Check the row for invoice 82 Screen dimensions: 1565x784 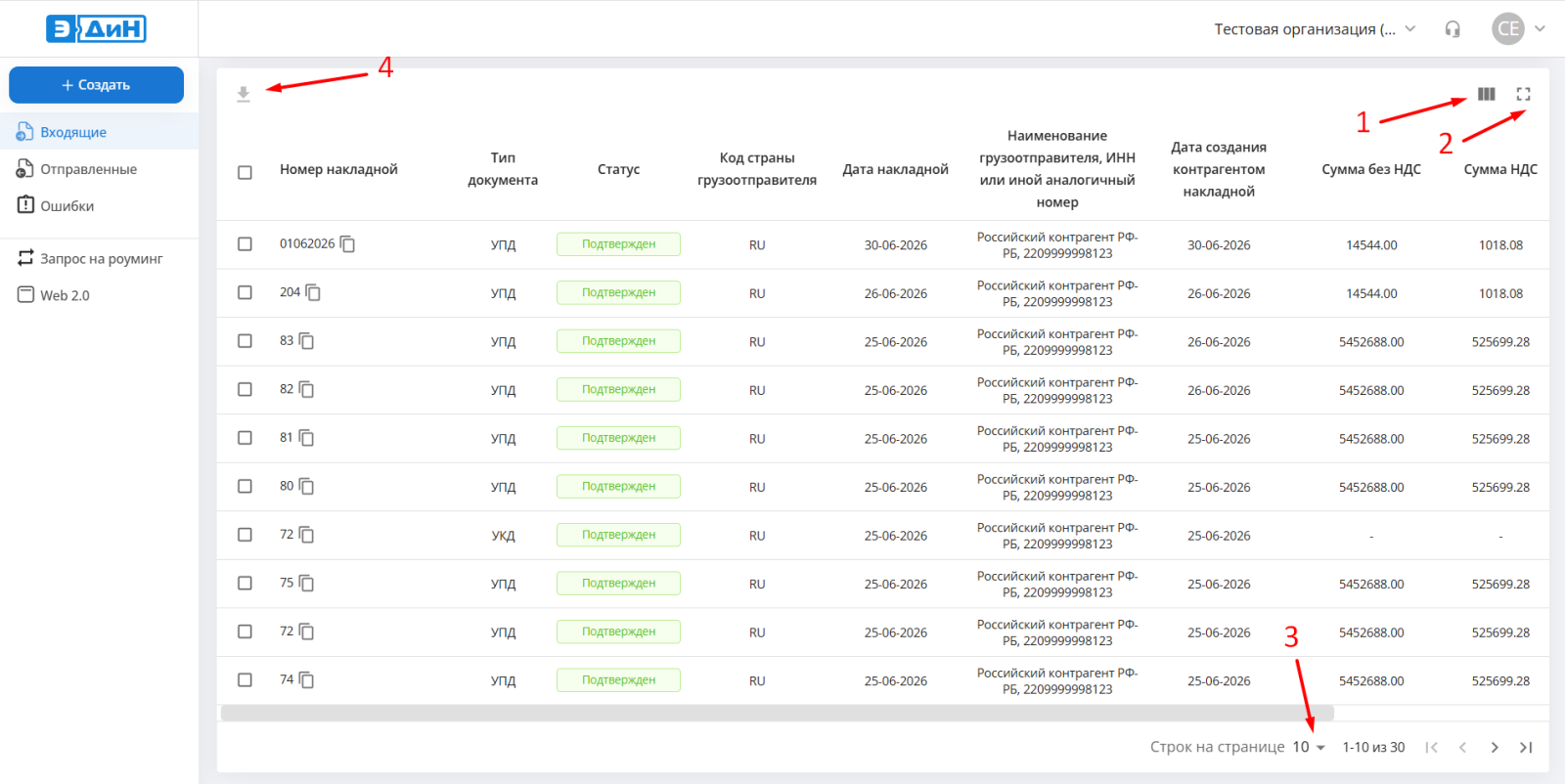[245, 389]
